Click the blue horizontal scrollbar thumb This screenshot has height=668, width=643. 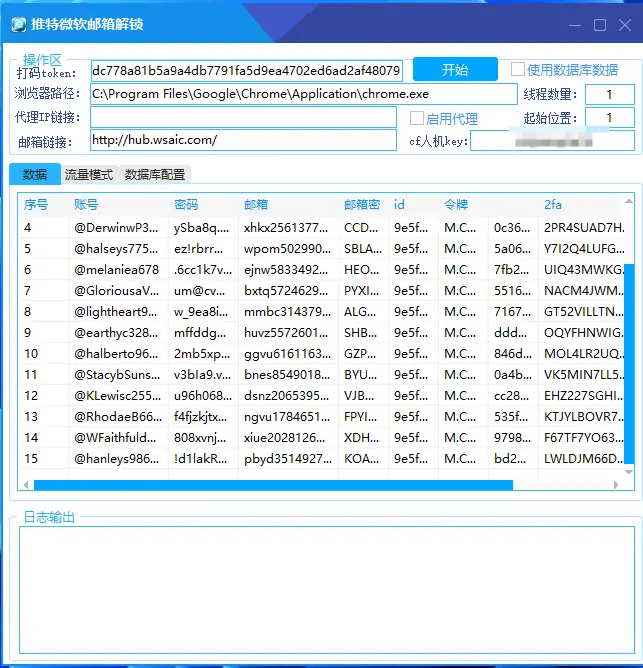pyautogui.click(x=273, y=485)
